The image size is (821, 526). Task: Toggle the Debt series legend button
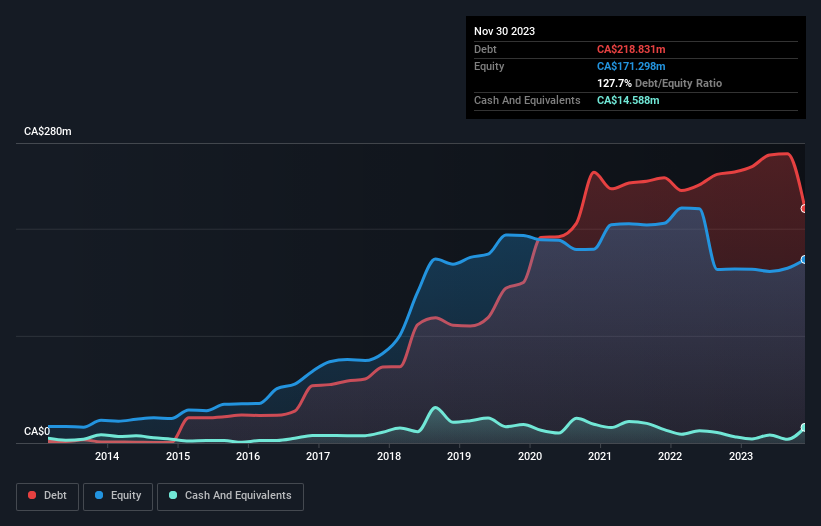(47, 496)
